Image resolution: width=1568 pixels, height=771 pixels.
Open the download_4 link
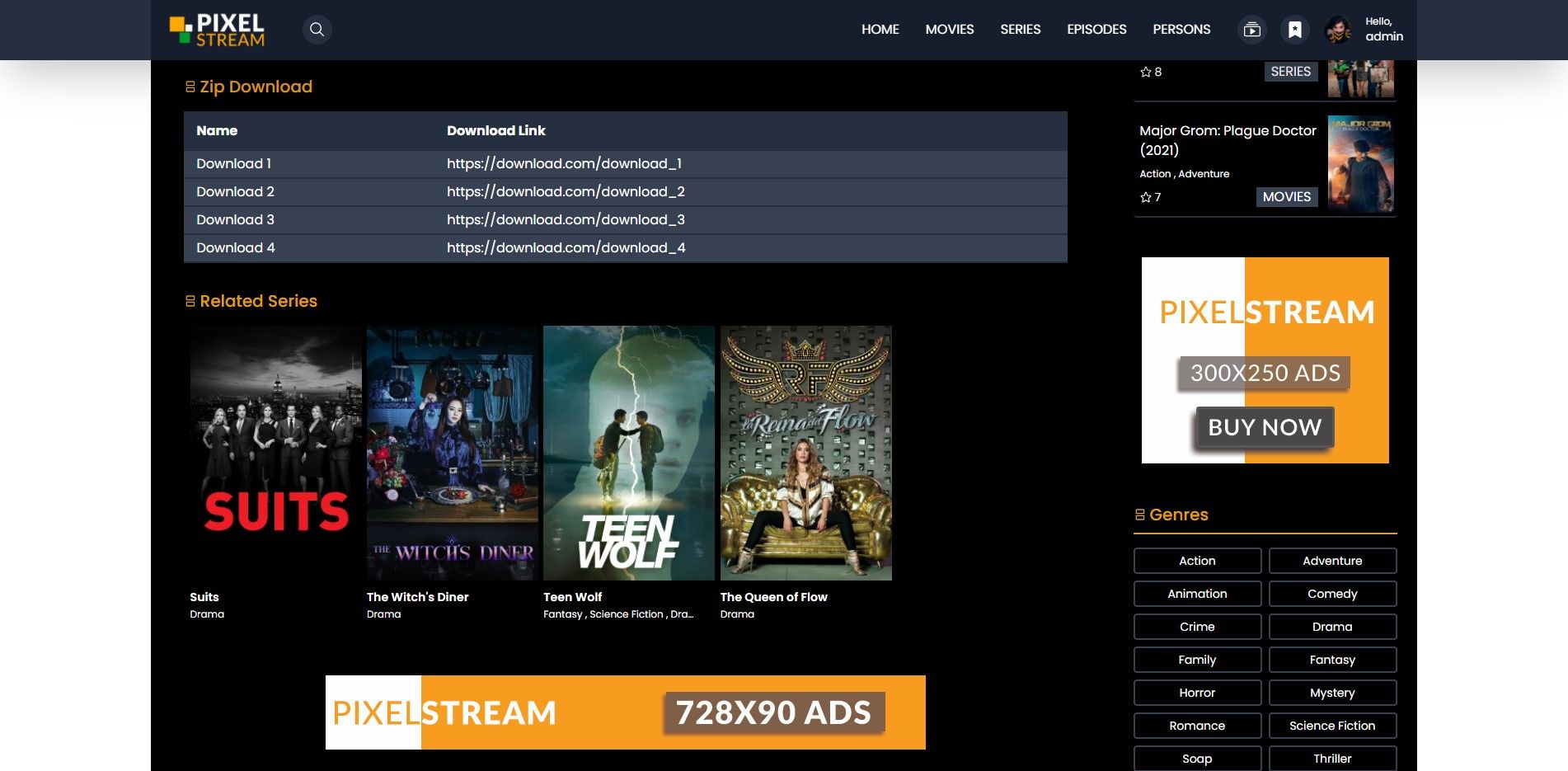(x=566, y=248)
